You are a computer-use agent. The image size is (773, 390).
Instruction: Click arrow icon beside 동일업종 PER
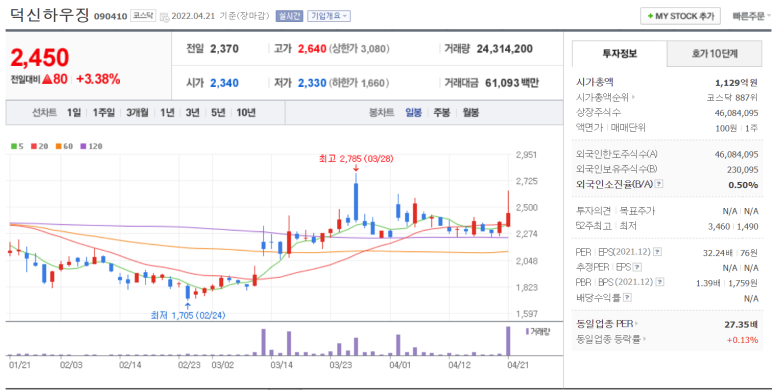(x=636, y=324)
